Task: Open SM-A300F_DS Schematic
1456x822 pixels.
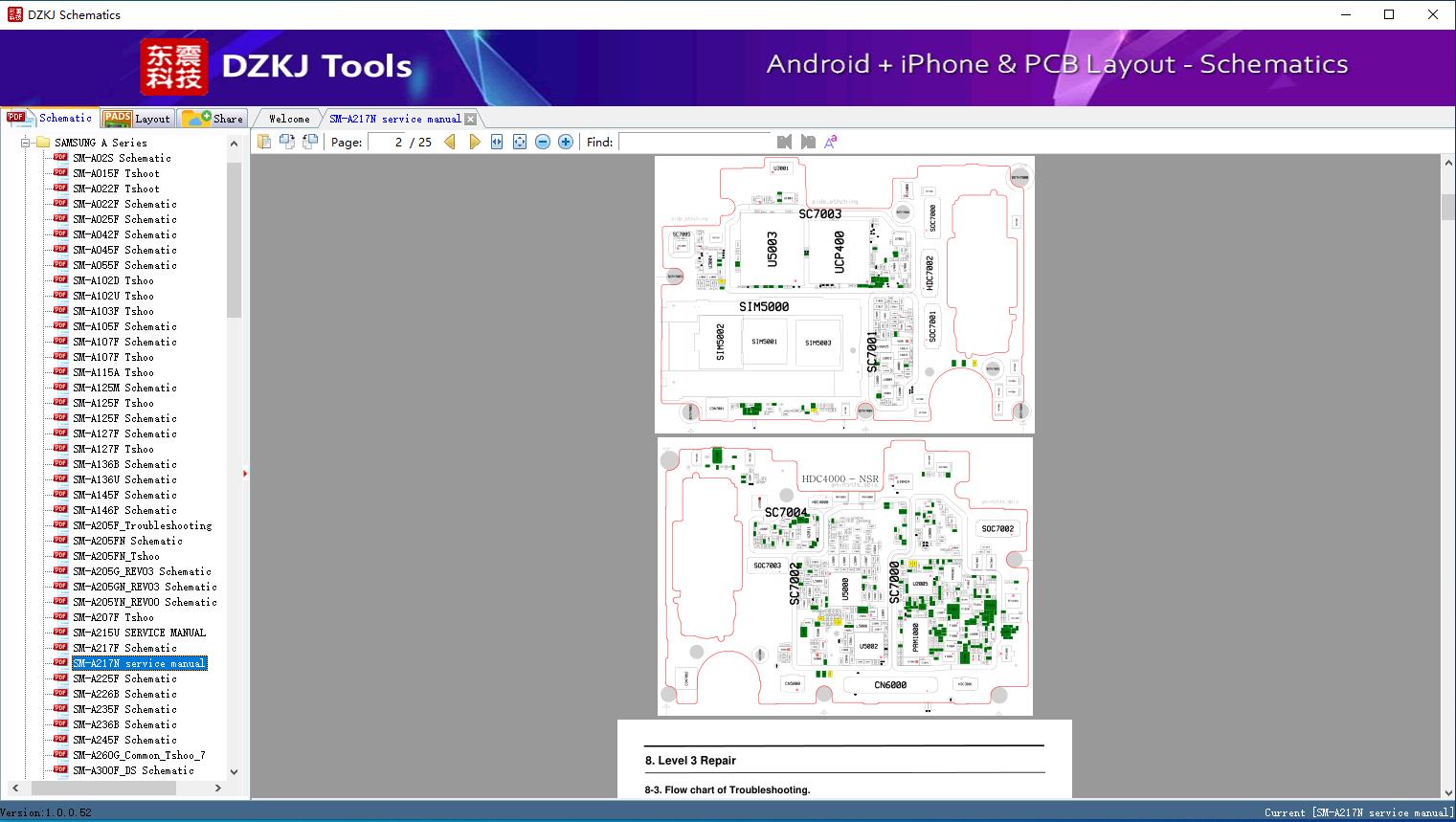Action: (x=133, y=770)
